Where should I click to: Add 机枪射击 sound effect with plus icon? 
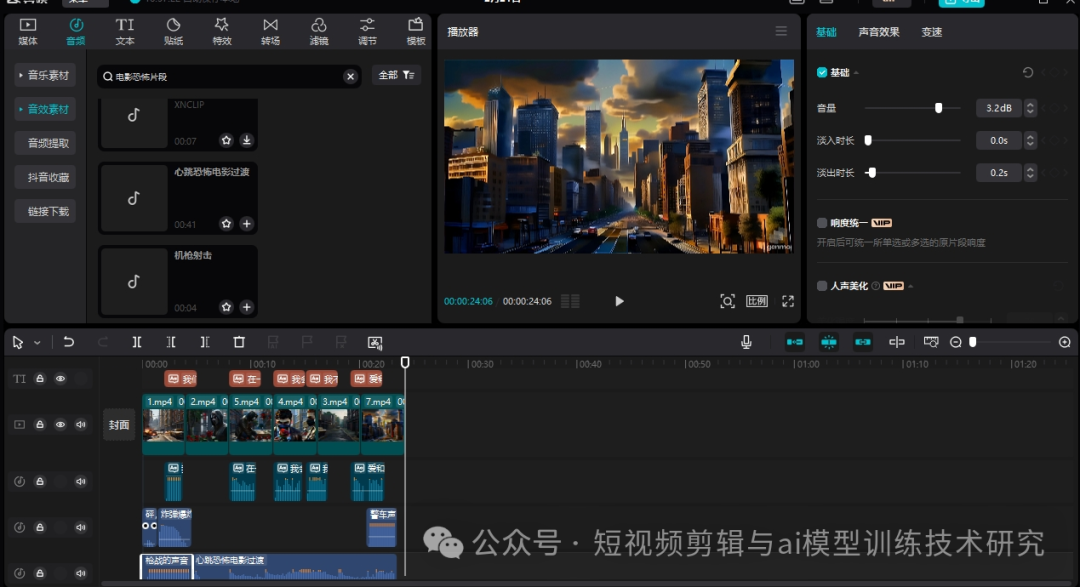point(246,307)
